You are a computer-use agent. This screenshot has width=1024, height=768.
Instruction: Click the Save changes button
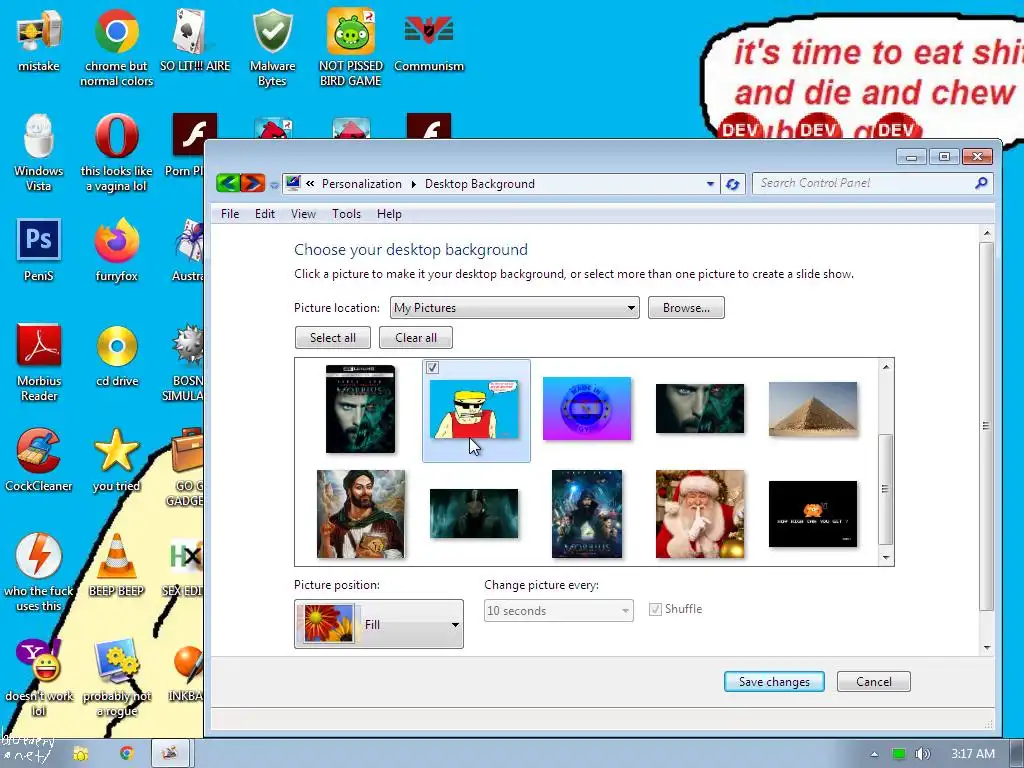pos(774,681)
